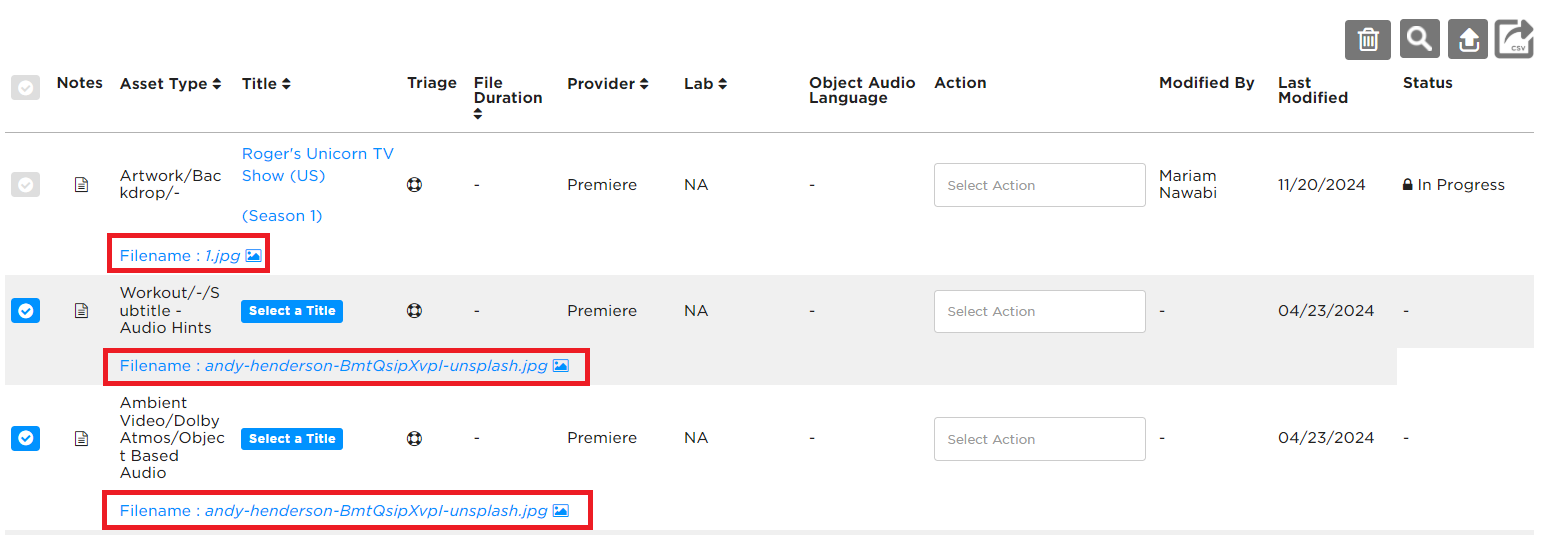Open notes icon for Artwork/Backdrop row
This screenshot has height=535, width=1544.
click(82, 185)
